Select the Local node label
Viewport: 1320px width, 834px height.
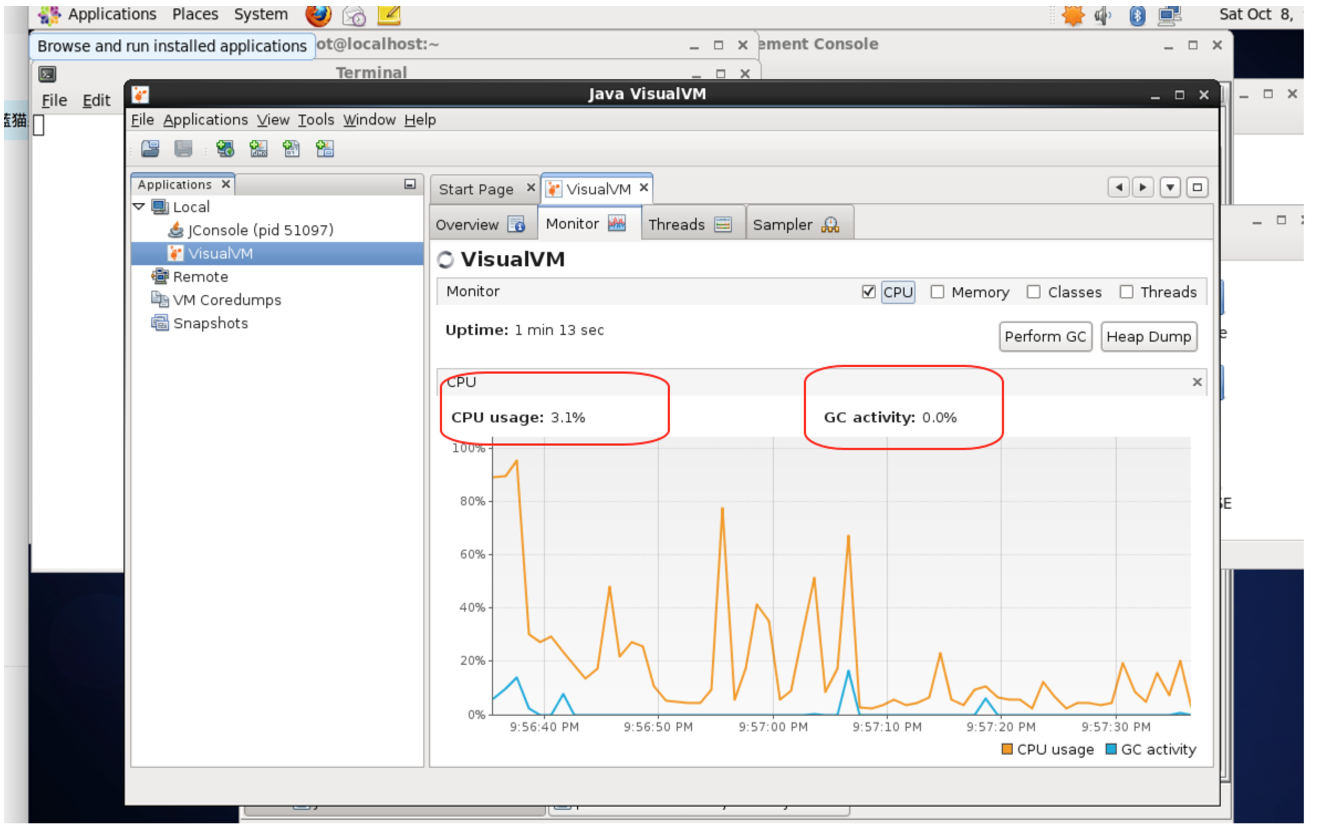(x=191, y=207)
